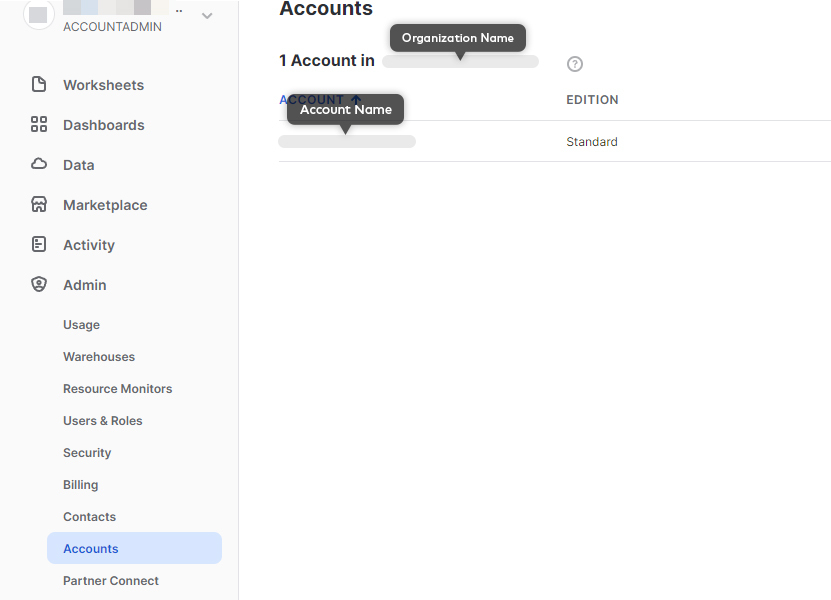Select Contacts in the Admin submenu
The image size is (831, 600).
coord(89,517)
